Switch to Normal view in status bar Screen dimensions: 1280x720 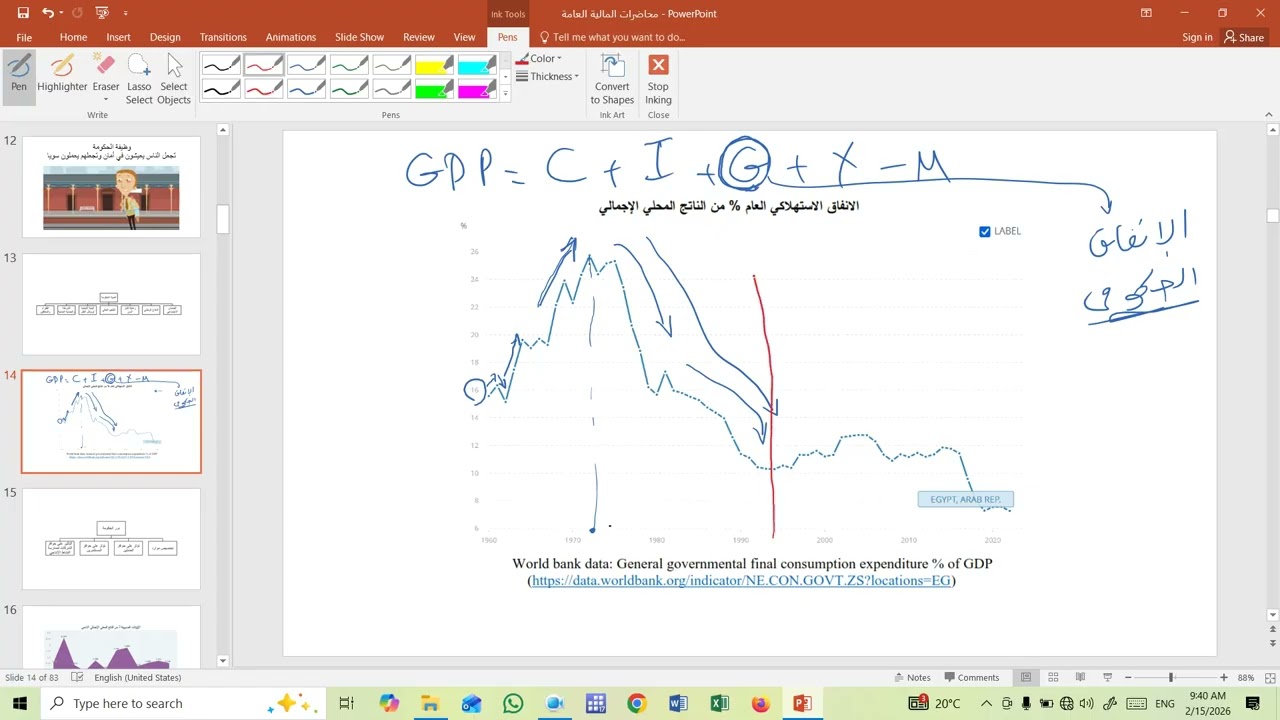(x=1025, y=677)
